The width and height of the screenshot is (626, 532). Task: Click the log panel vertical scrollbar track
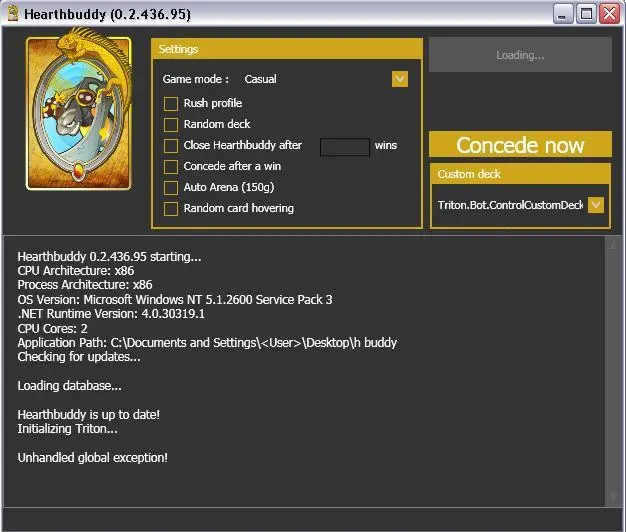pyautogui.click(x=612, y=370)
